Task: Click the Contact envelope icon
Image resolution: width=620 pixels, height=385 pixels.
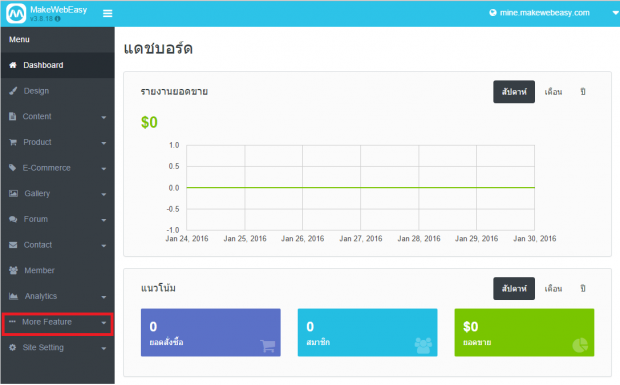Action: tap(13, 245)
